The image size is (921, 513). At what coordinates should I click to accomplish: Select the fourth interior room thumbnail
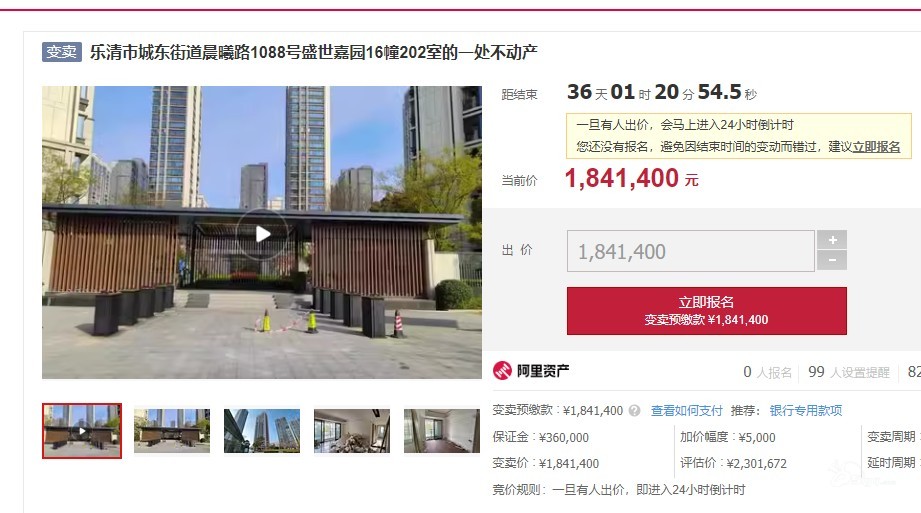click(x=352, y=431)
